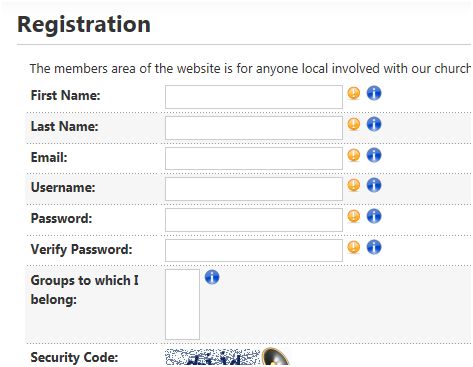The image size is (473, 367).
Task: Click the info icon beside the Groups list
Action: pos(212,277)
